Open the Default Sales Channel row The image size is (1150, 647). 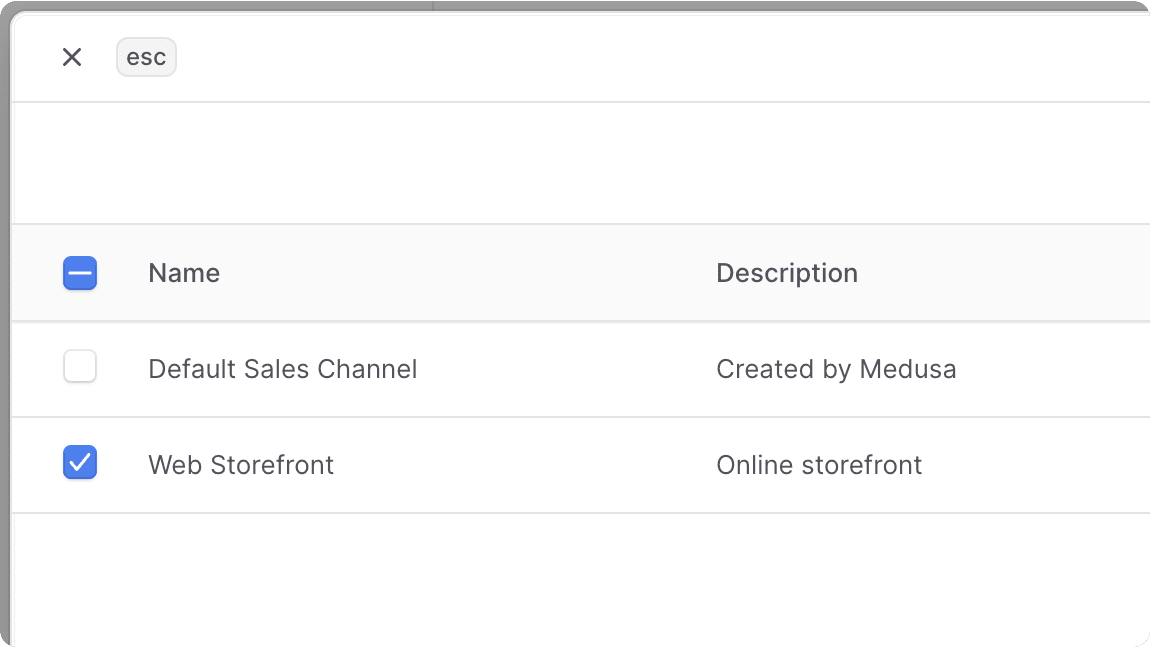(x=282, y=369)
